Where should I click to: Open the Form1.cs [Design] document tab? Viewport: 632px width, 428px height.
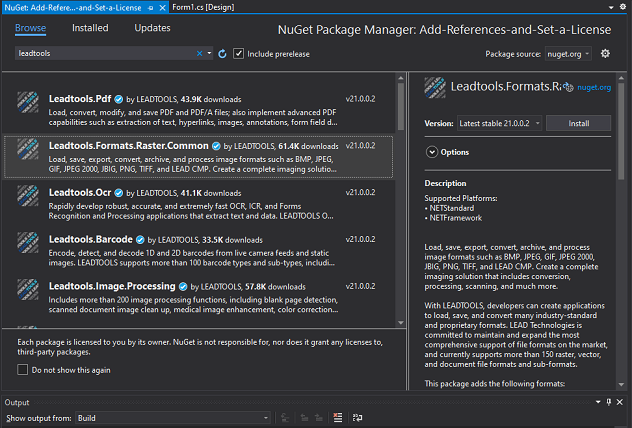[x=203, y=7]
